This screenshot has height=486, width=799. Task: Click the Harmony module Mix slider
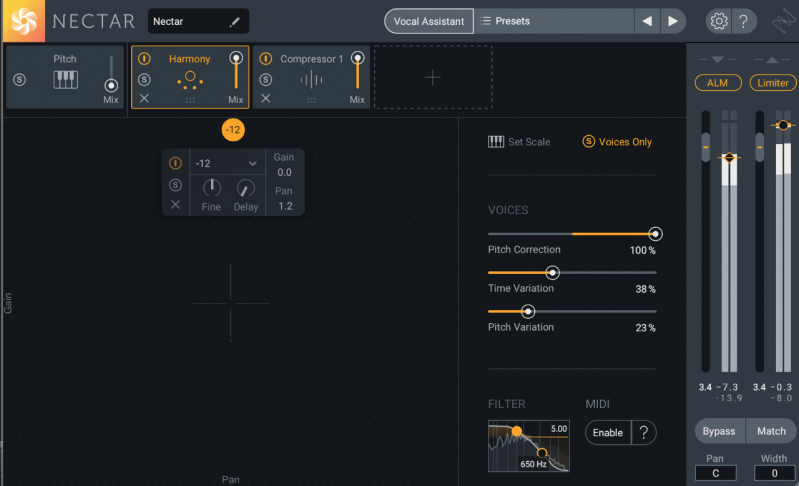click(x=236, y=71)
